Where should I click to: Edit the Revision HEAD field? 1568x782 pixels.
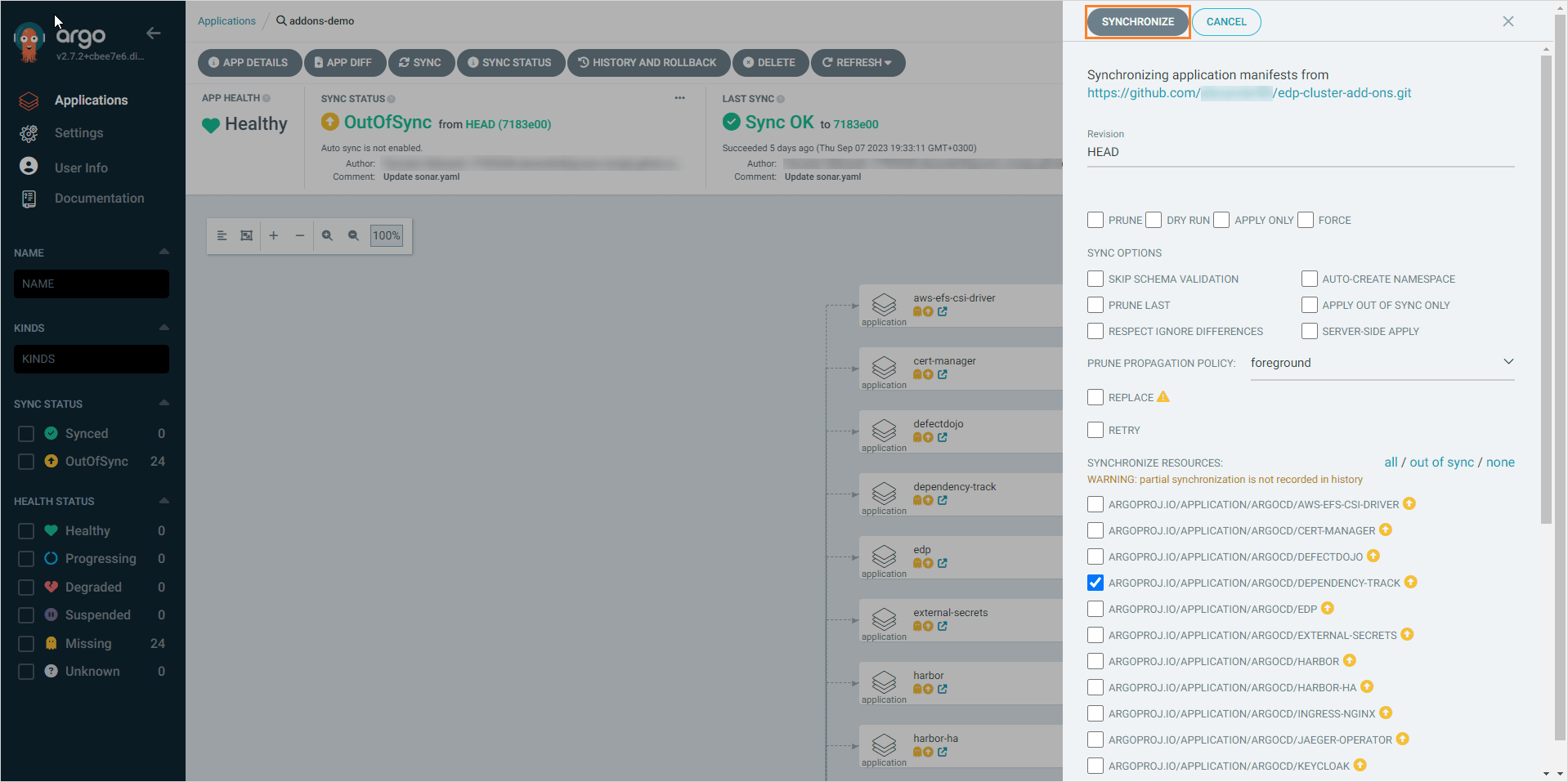tap(1301, 152)
